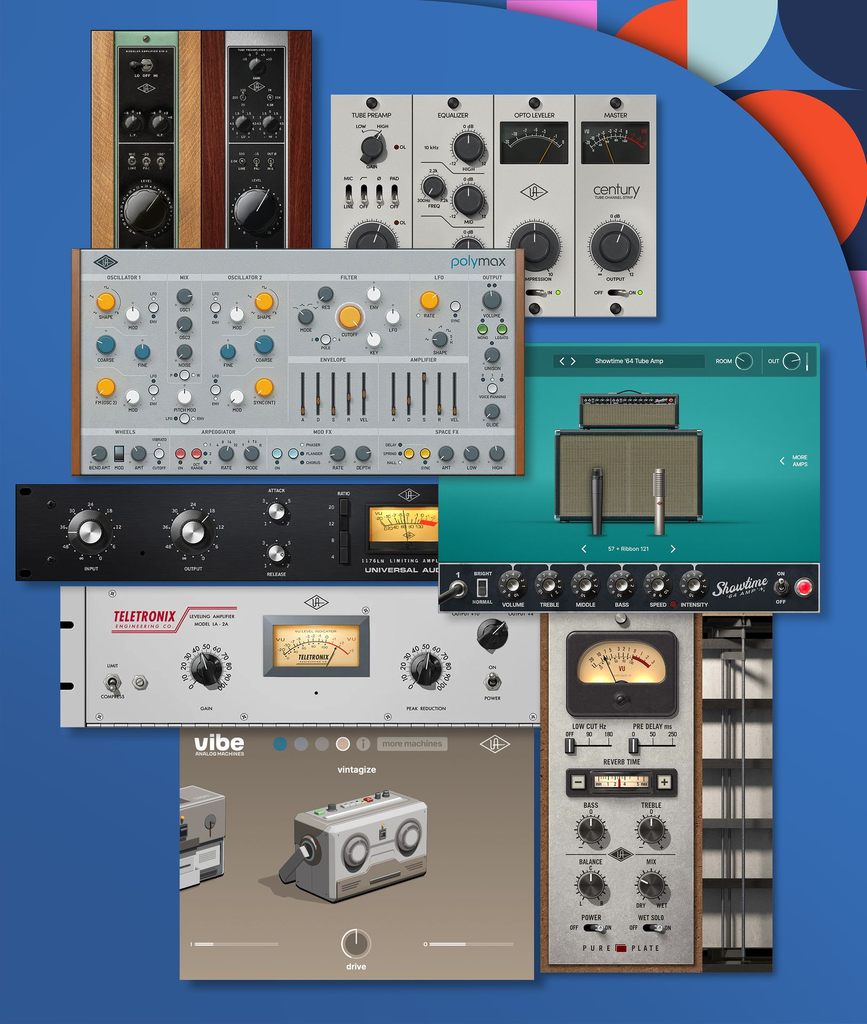
Task: Click the Pure Plate Treble knob
Action: coord(651,831)
